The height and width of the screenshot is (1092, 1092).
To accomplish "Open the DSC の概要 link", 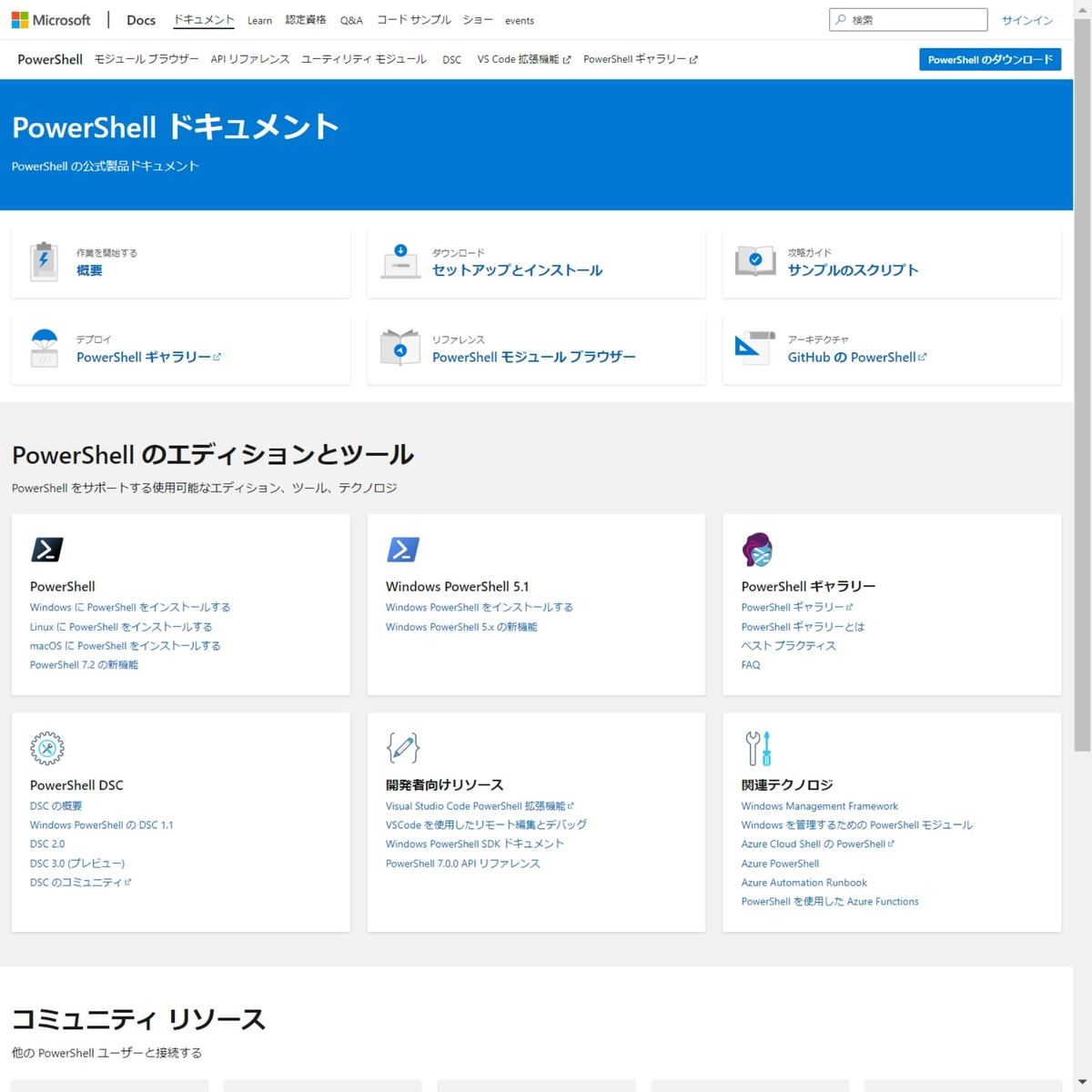I will [x=56, y=805].
